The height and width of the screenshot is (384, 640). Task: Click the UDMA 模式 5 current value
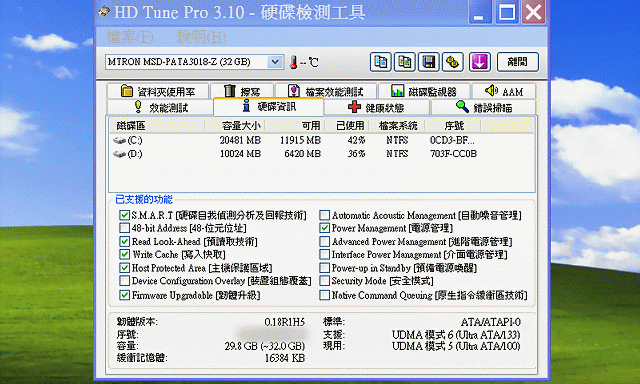tap(456, 346)
